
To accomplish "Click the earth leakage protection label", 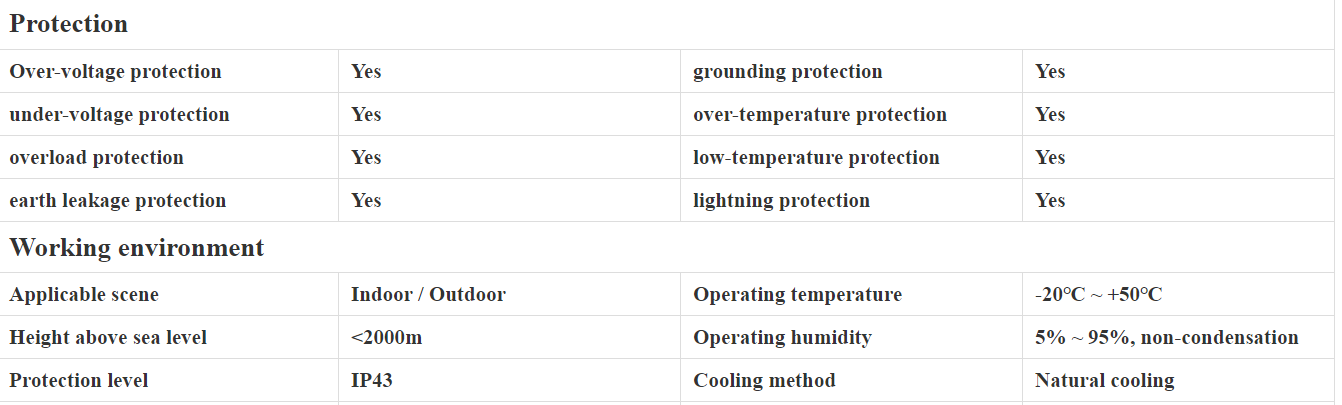I will tap(118, 201).
